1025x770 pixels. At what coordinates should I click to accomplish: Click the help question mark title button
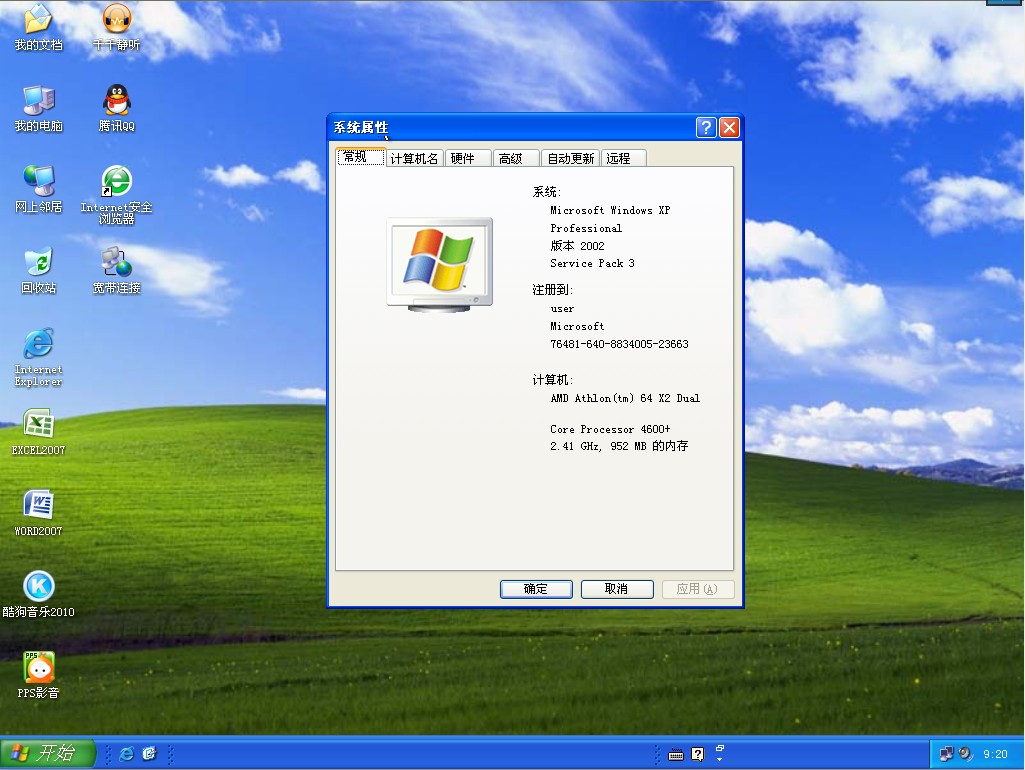pos(706,127)
